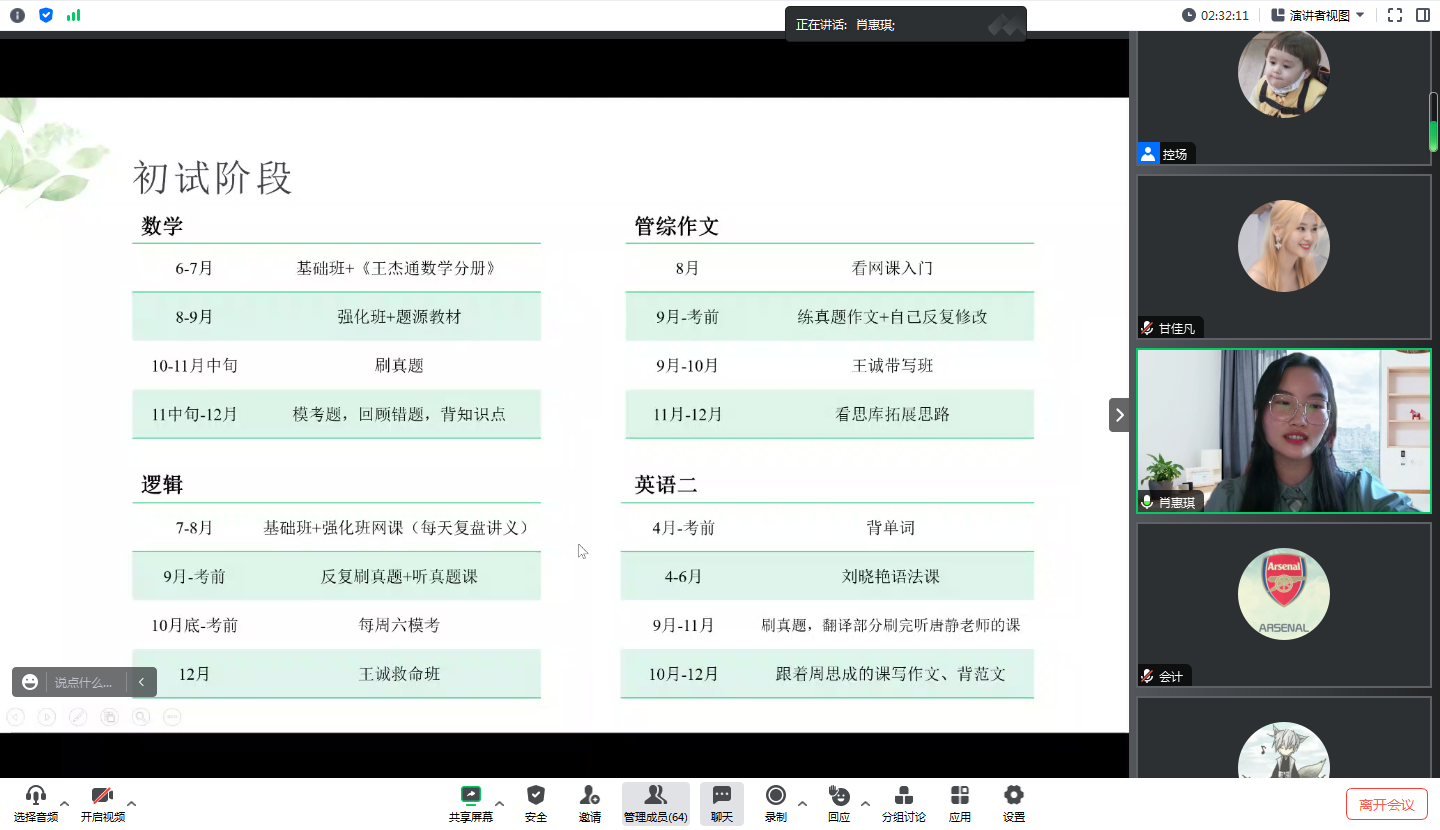The height and width of the screenshot is (830, 1440).
Task: Collapse participant video sidebar with arrow
Action: [1119, 415]
